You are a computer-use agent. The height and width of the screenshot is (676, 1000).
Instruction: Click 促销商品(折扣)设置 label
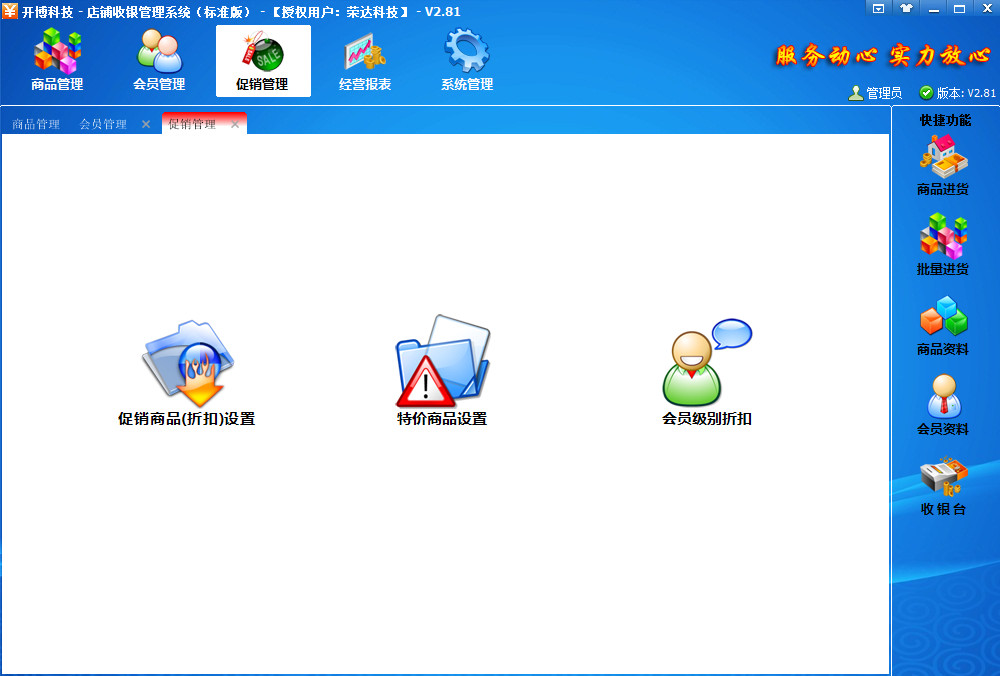click(x=187, y=419)
